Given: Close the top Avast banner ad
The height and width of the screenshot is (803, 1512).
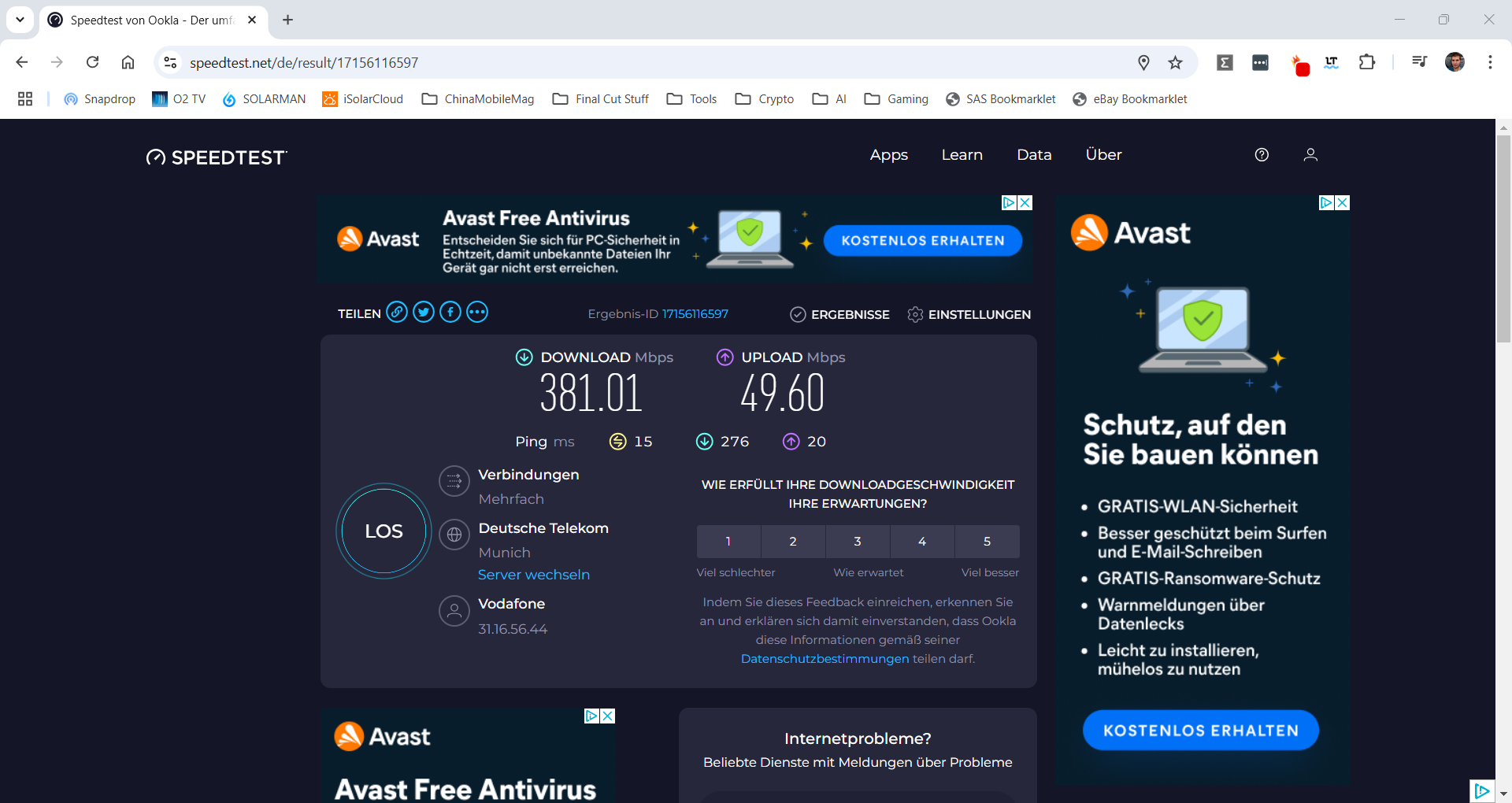Looking at the screenshot, I should 1025,202.
